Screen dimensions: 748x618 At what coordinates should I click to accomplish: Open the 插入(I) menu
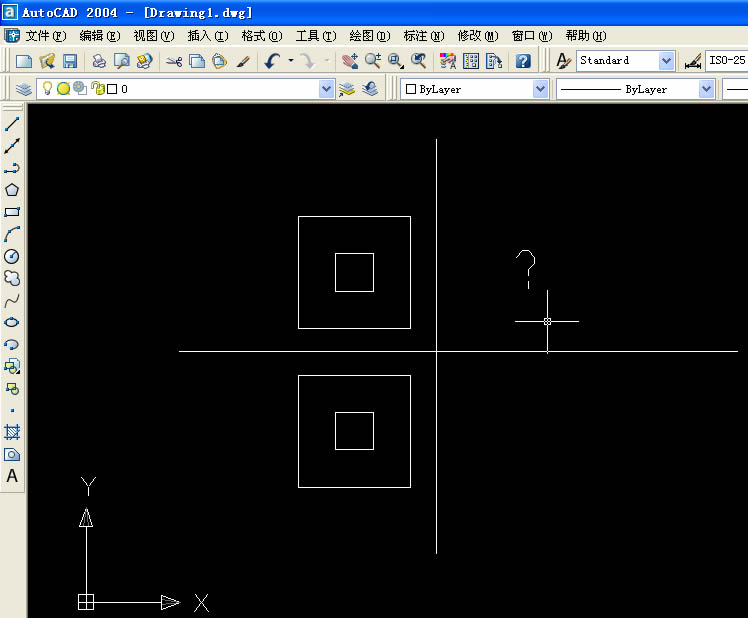pos(208,36)
